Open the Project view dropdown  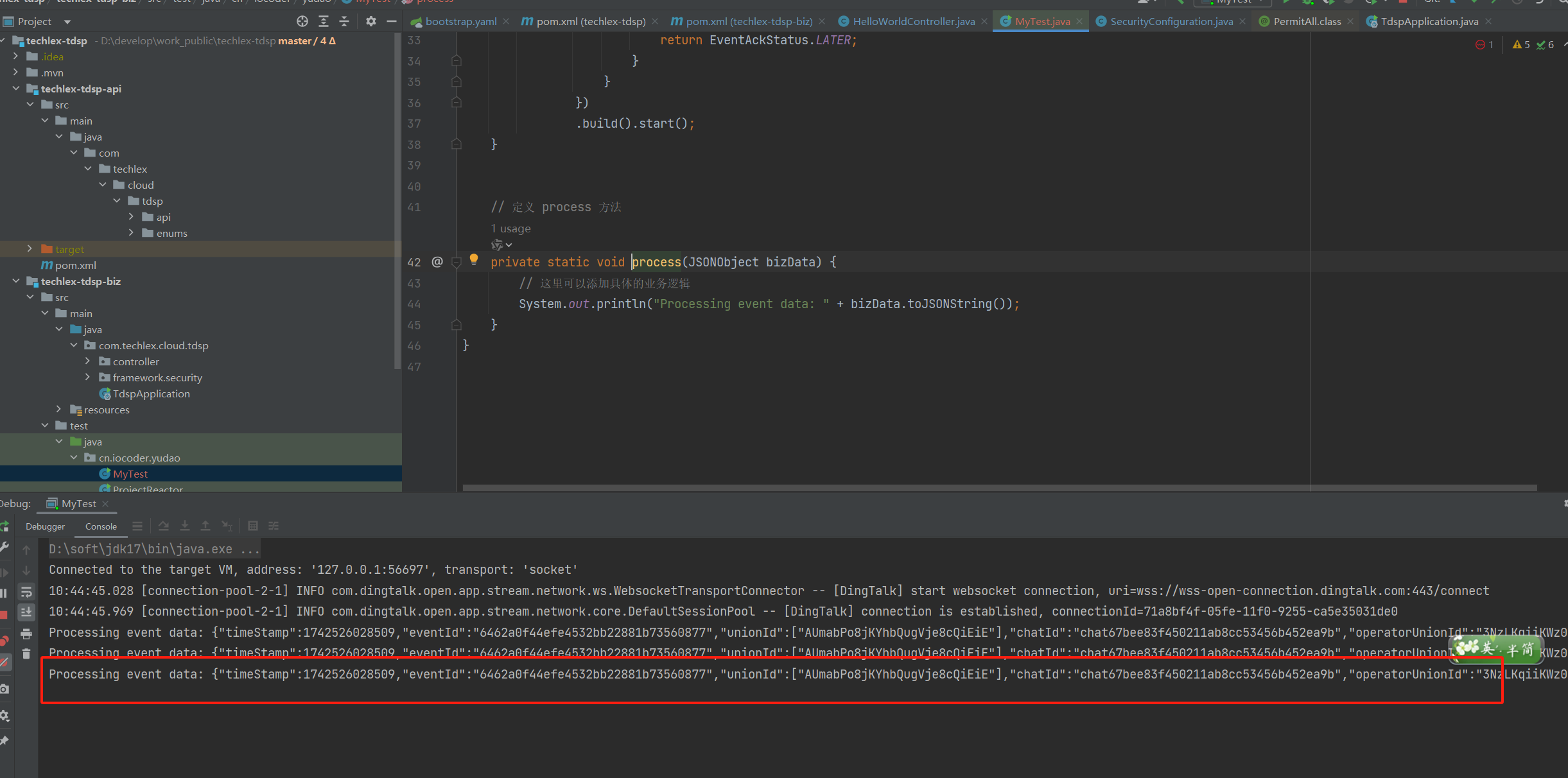point(67,22)
